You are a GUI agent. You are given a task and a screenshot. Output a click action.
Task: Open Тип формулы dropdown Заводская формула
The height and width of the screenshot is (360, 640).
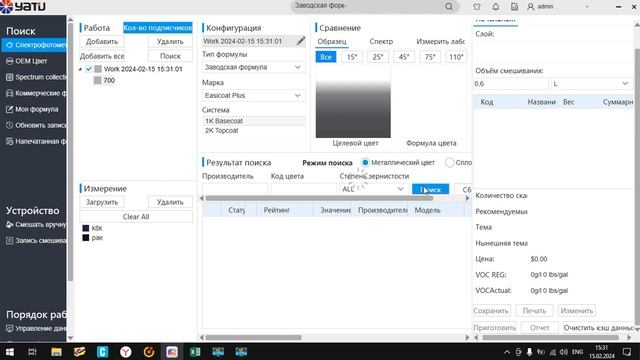click(253, 67)
